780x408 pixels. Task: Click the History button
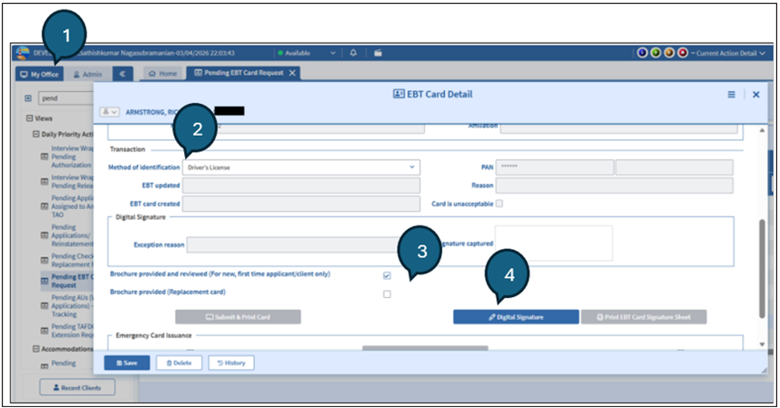[x=231, y=363]
